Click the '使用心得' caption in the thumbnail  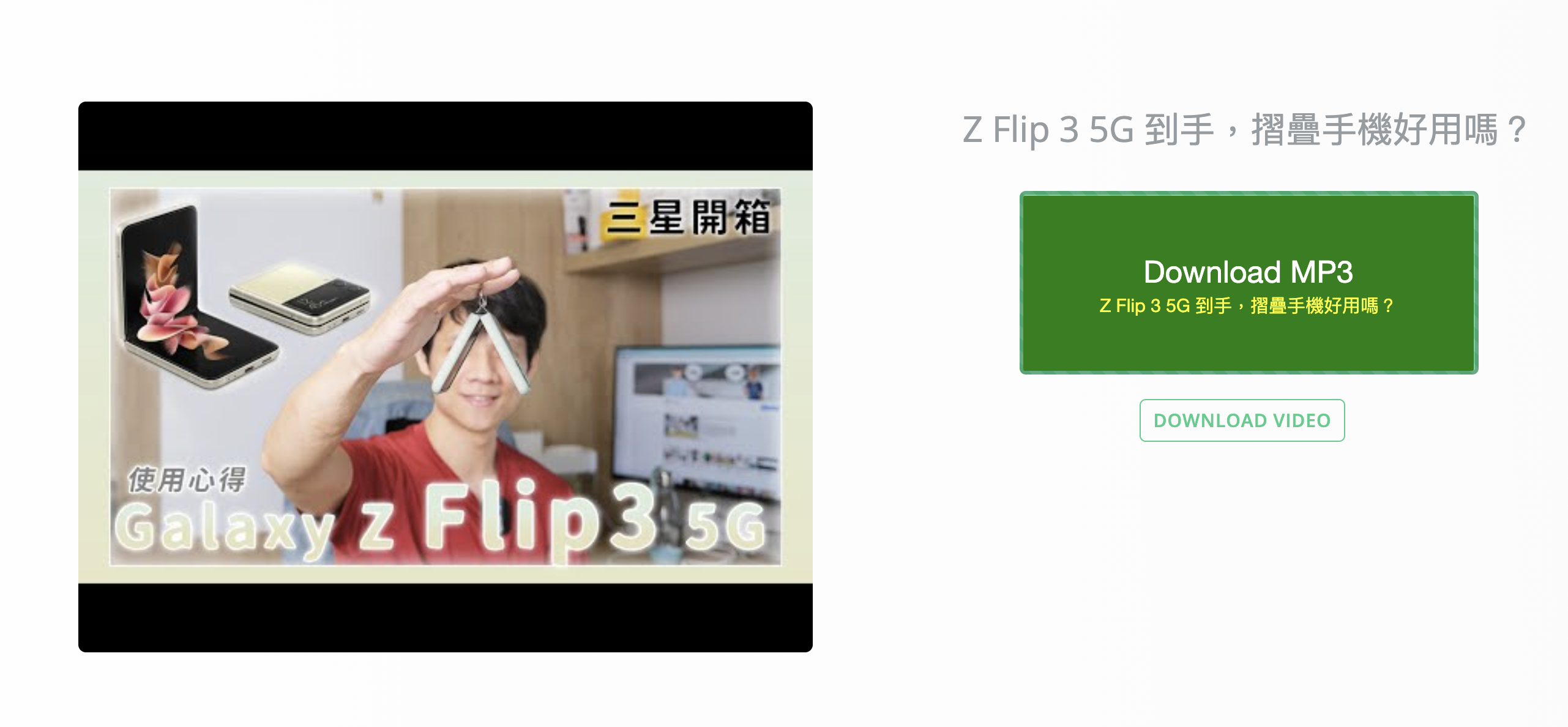click(x=187, y=479)
